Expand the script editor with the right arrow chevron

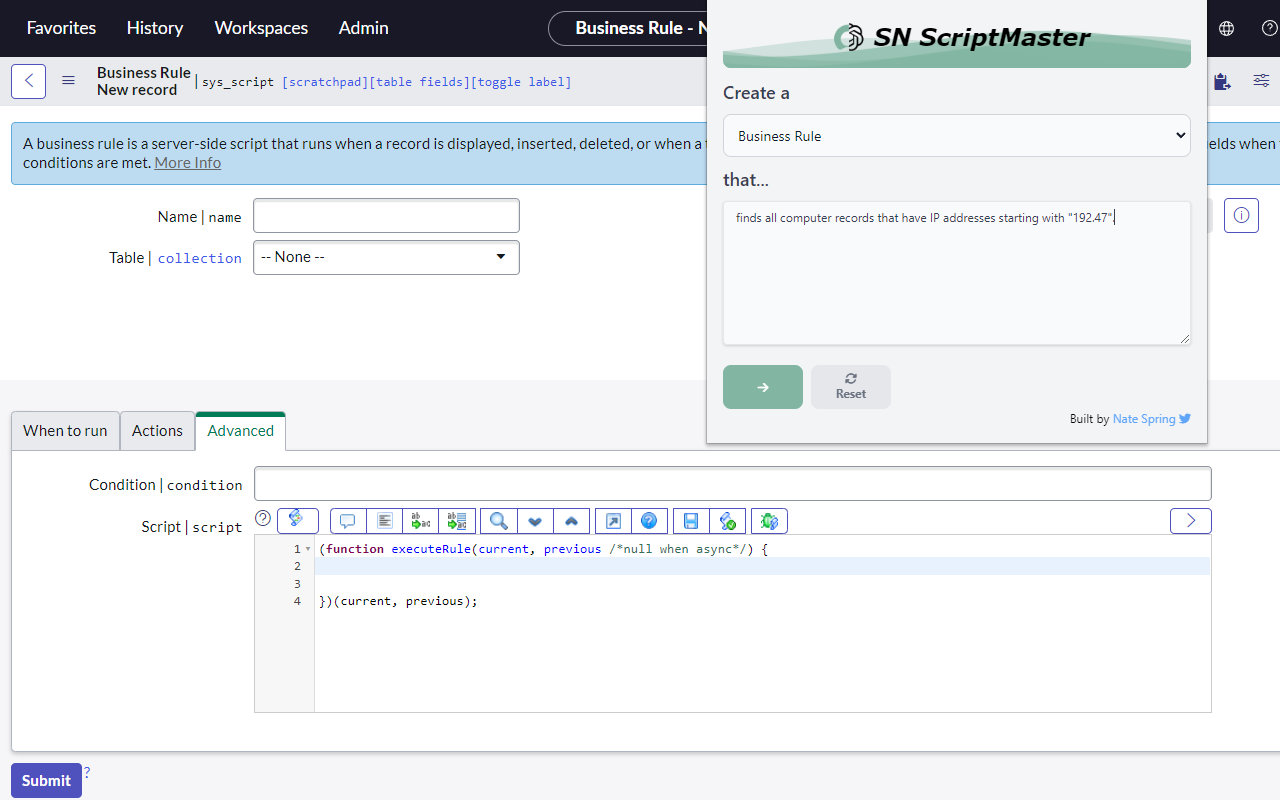pyautogui.click(x=1190, y=520)
